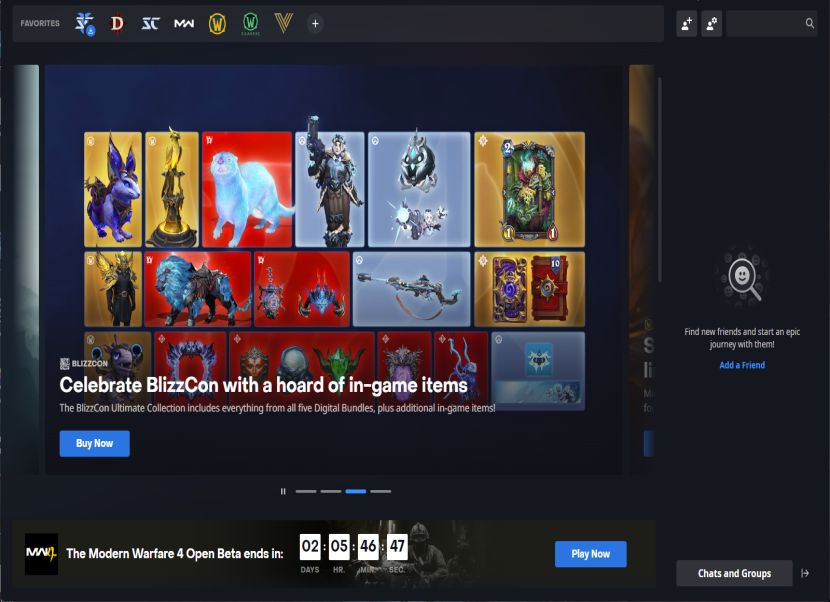Click Play Now for Modern Warfare beta
Image resolution: width=830 pixels, height=602 pixels.
(x=591, y=554)
